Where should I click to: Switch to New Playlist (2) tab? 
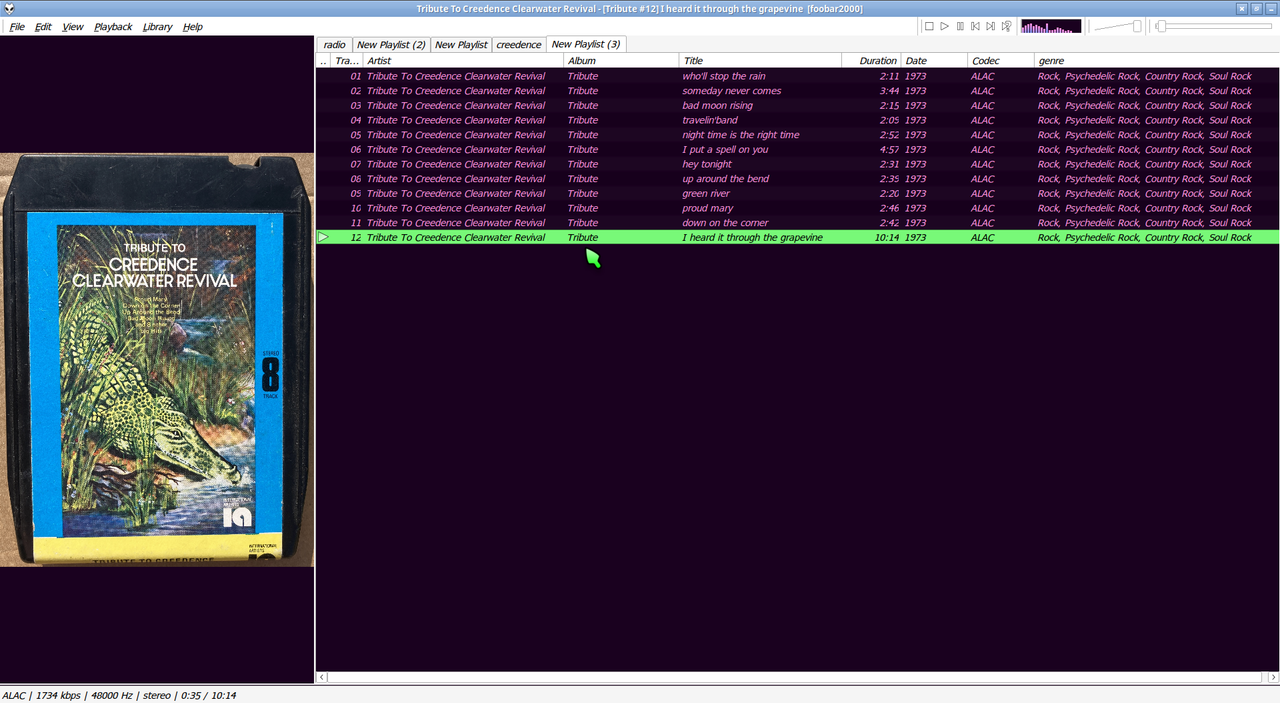(391, 45)
